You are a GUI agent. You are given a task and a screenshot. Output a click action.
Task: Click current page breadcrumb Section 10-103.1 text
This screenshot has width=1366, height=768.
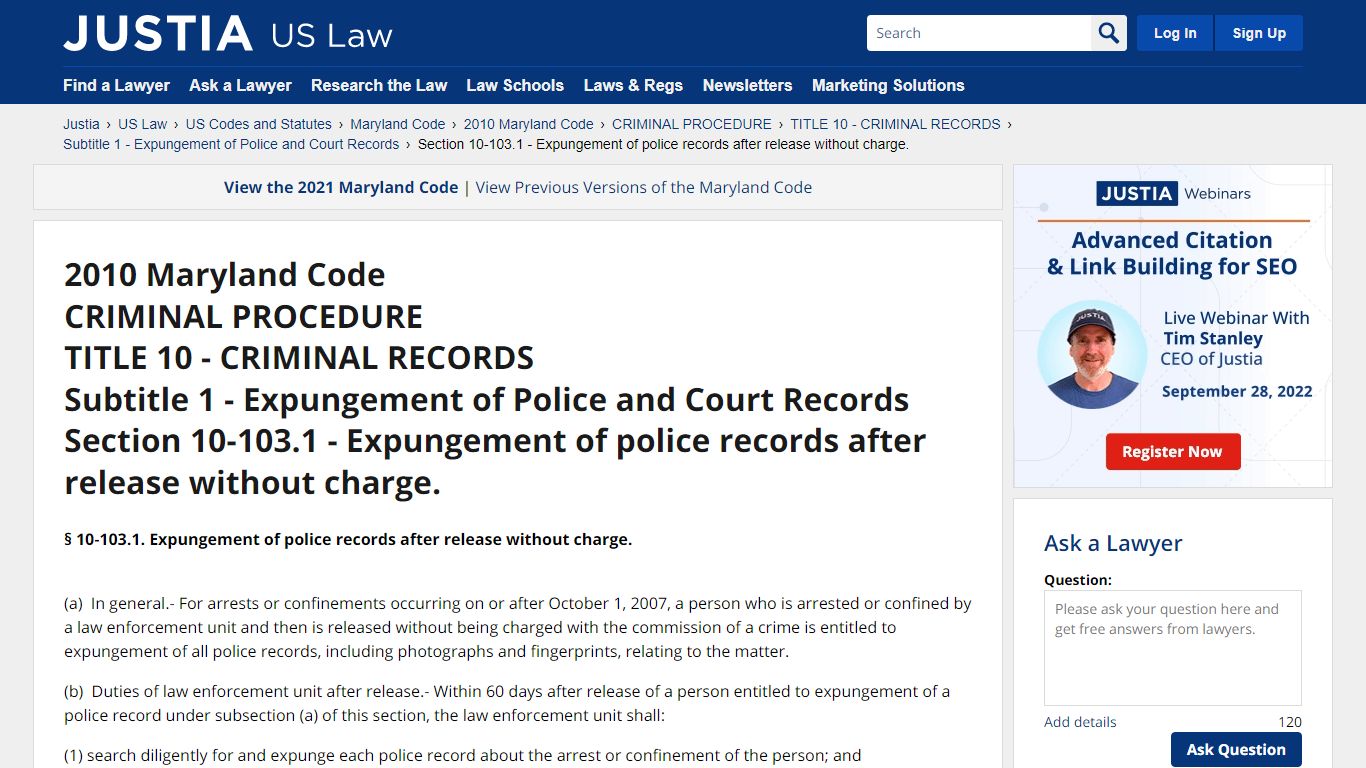(x=663, y=144)
